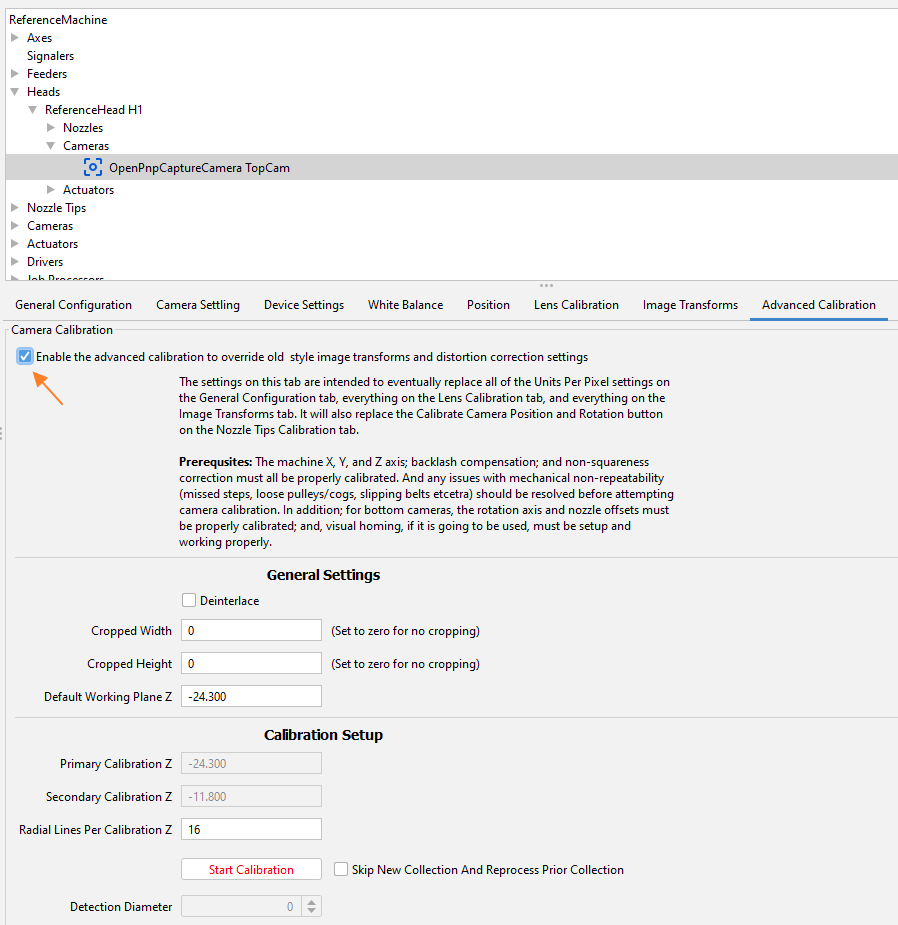The width and height of the screenshot is (898, 925).
Task: Expand the Nozzles node under ReferenceHead
Action: (x=51, y=128)
